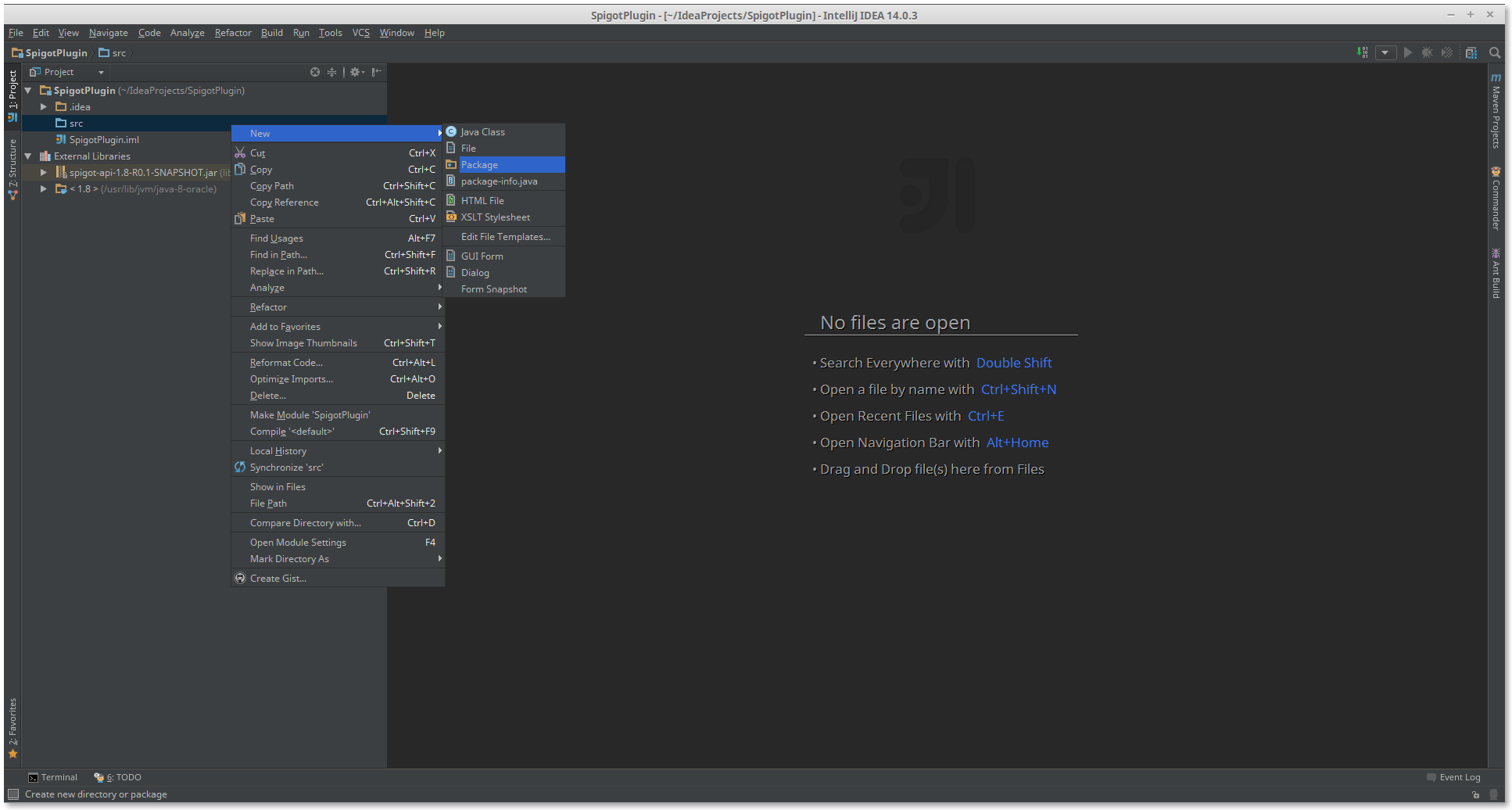
Task: Click the Hector inspection level icon
Action: pos(1495,794)
